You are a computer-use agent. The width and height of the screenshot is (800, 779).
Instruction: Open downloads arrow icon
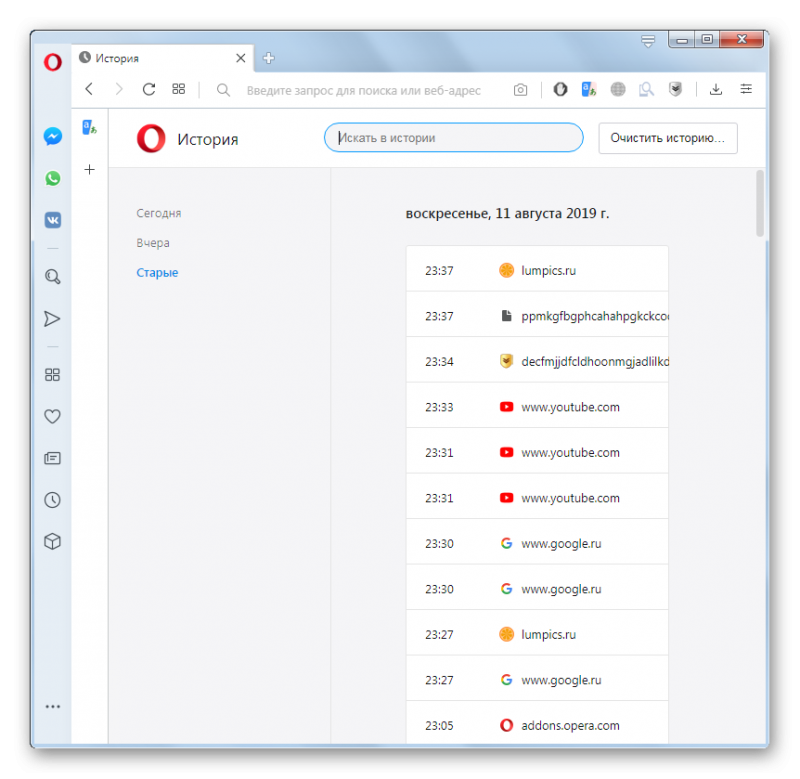[x=716, y=89]
